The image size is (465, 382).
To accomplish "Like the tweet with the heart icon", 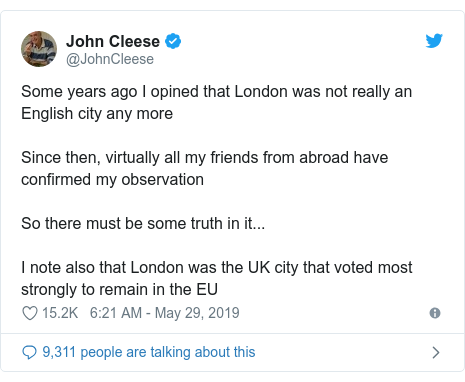I will click(30, 313).
